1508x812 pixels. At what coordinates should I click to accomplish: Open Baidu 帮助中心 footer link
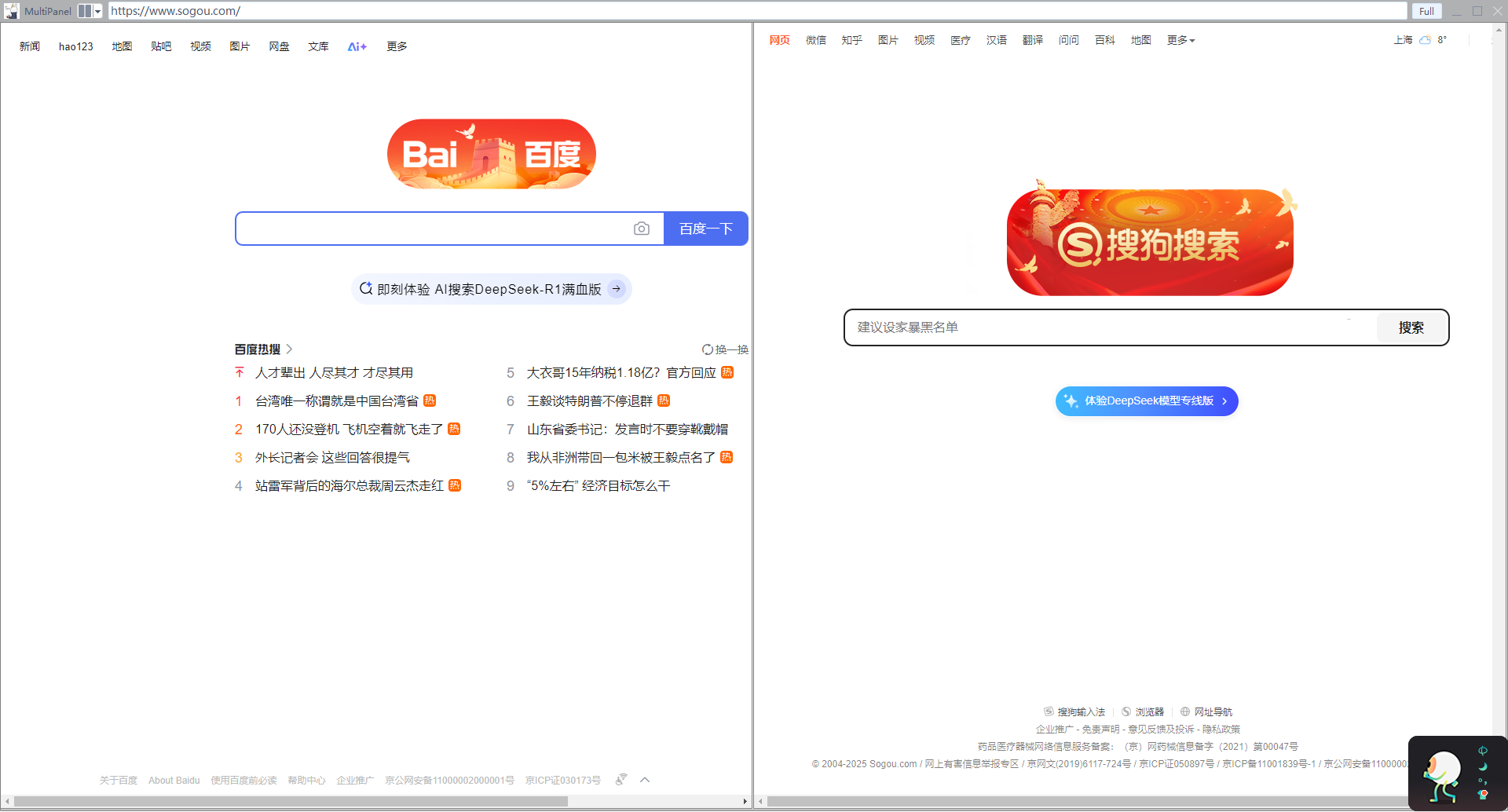pos(306,780)
